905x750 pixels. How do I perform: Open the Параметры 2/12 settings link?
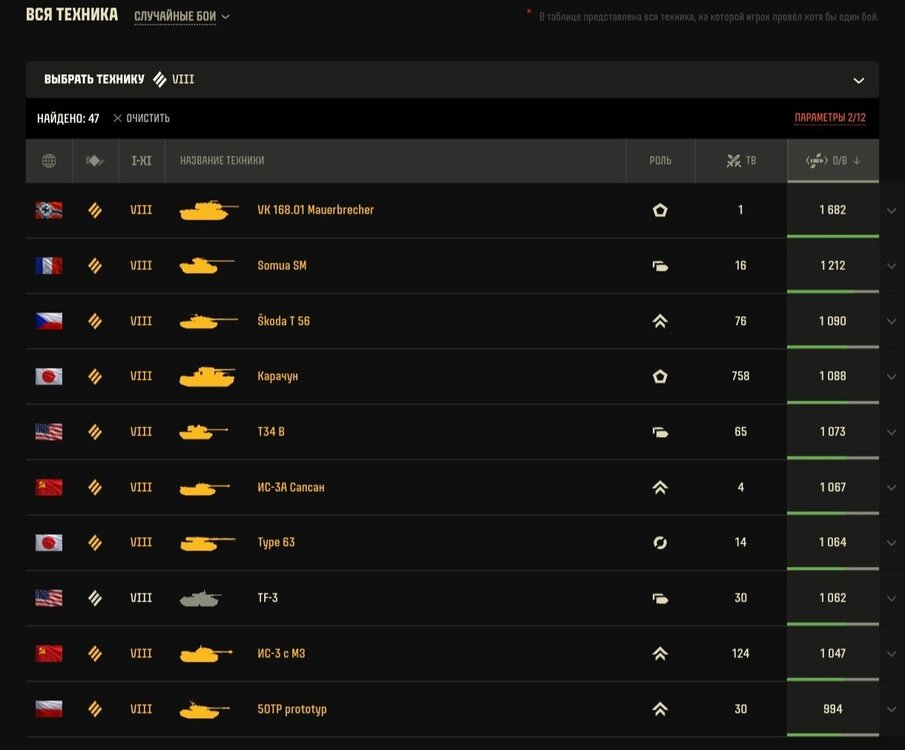[x=830, y=118]
